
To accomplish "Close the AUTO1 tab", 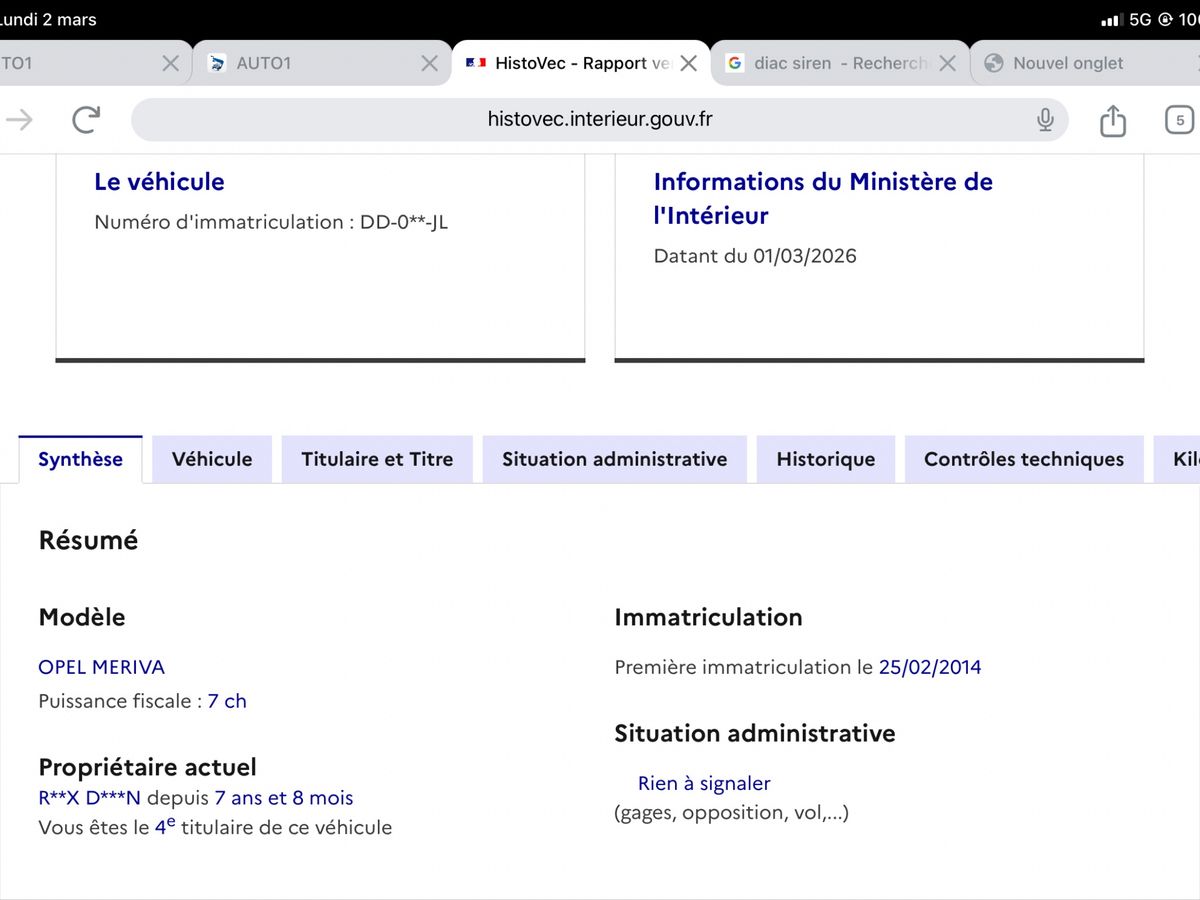I will 429,63.
